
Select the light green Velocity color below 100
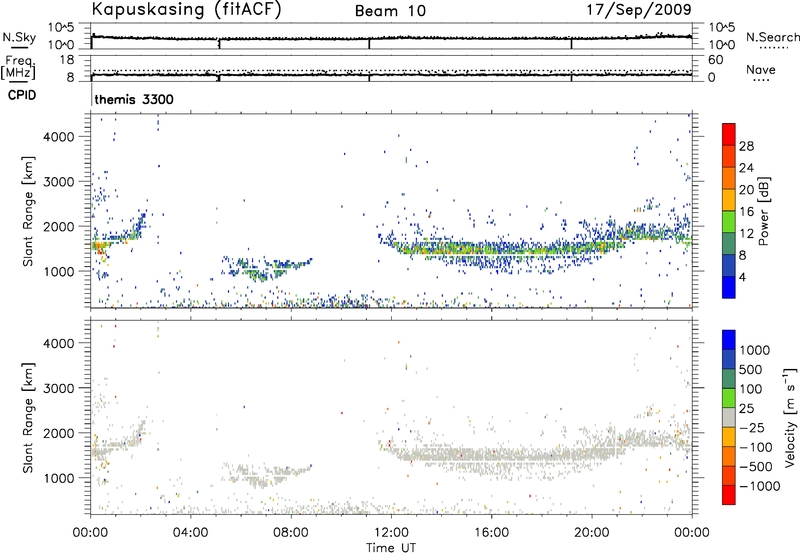(x=729, y=398)
